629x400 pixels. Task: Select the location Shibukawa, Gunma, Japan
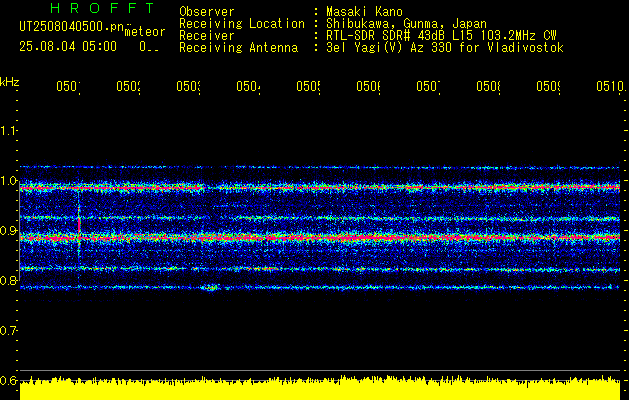pyautogui.click(x=406, y=24)
